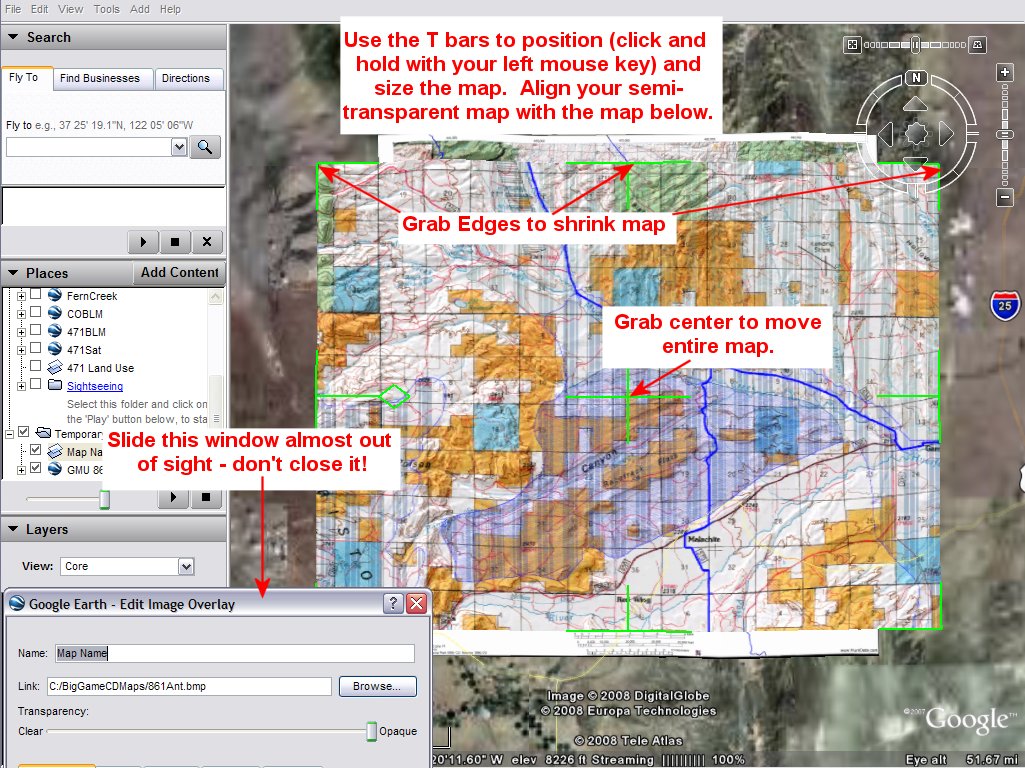Expand the FernCreek tree node
The width and height of the screenshot is (1025, 768).
click(22, 296)
